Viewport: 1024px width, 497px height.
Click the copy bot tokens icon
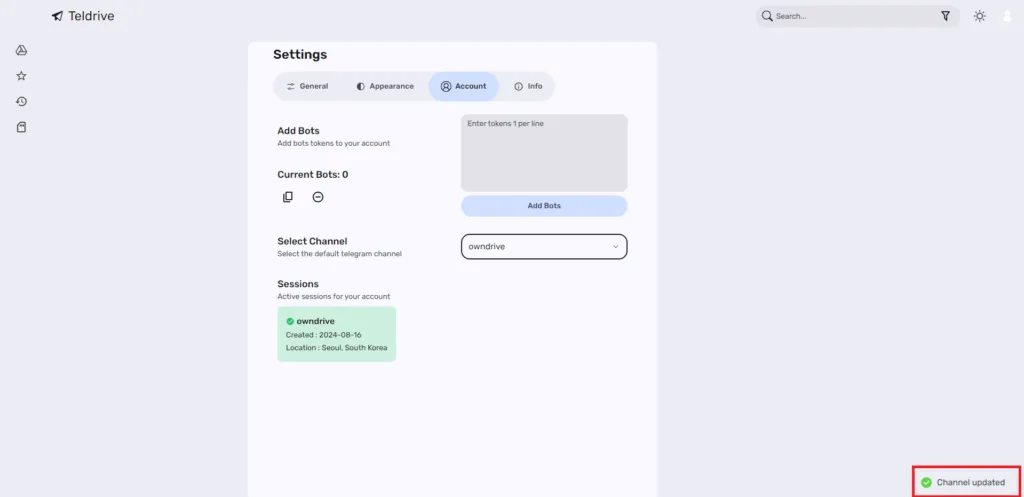[288, 197]
